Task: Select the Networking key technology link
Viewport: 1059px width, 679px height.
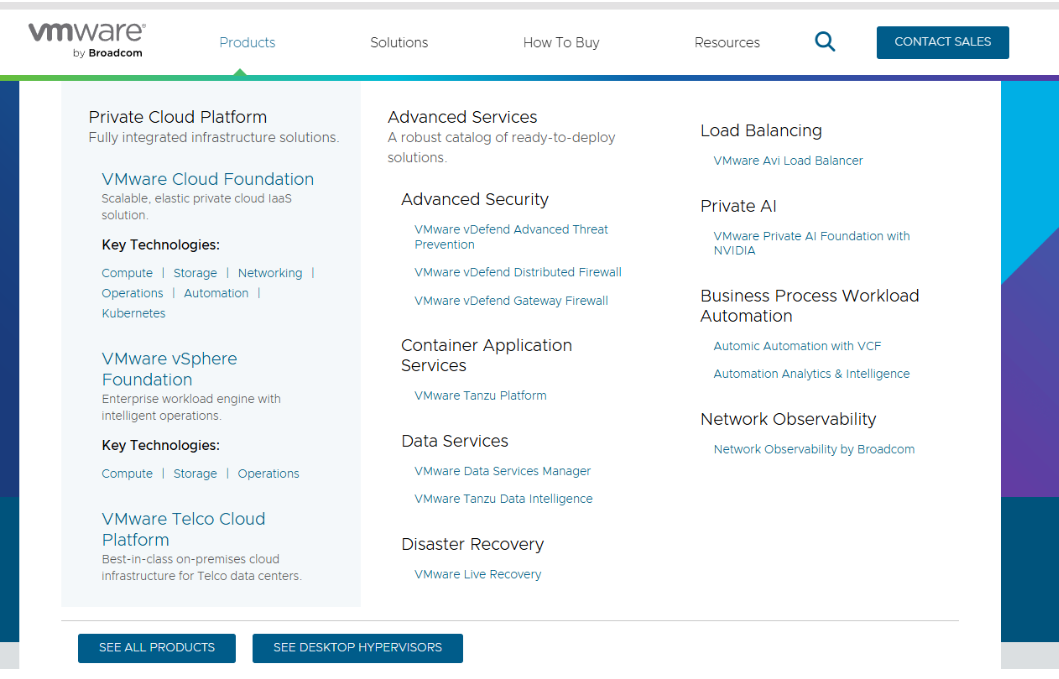Action: (270, 273)
